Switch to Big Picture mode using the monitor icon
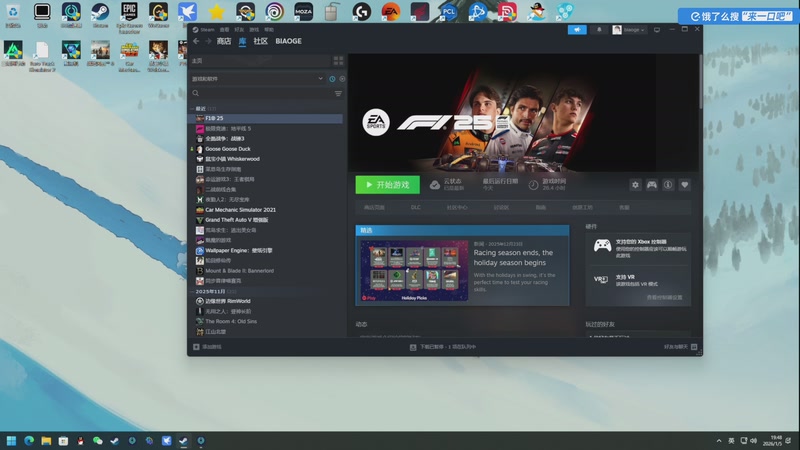 coord(657,30)
